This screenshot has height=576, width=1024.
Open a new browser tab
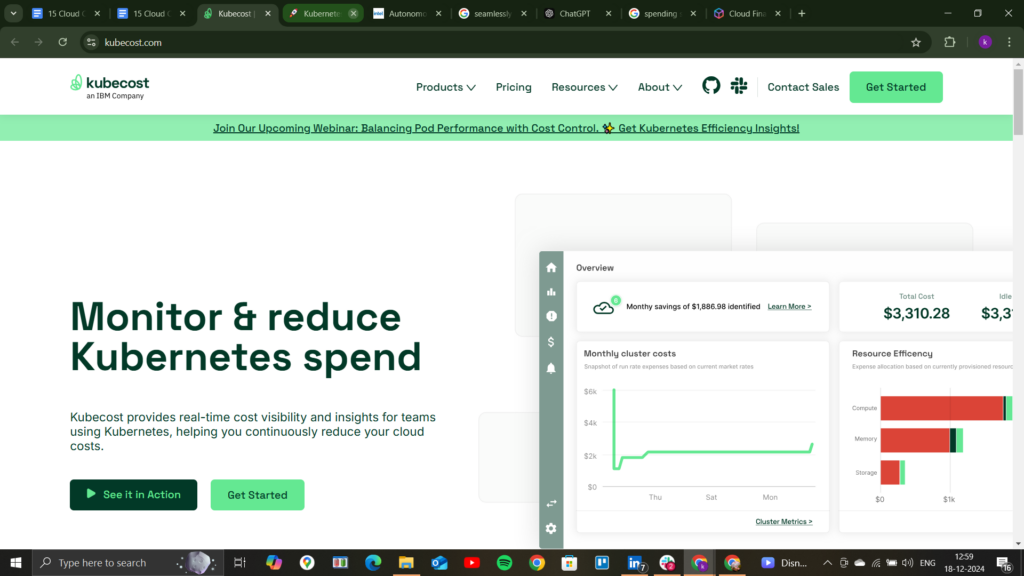pos(802,14)
